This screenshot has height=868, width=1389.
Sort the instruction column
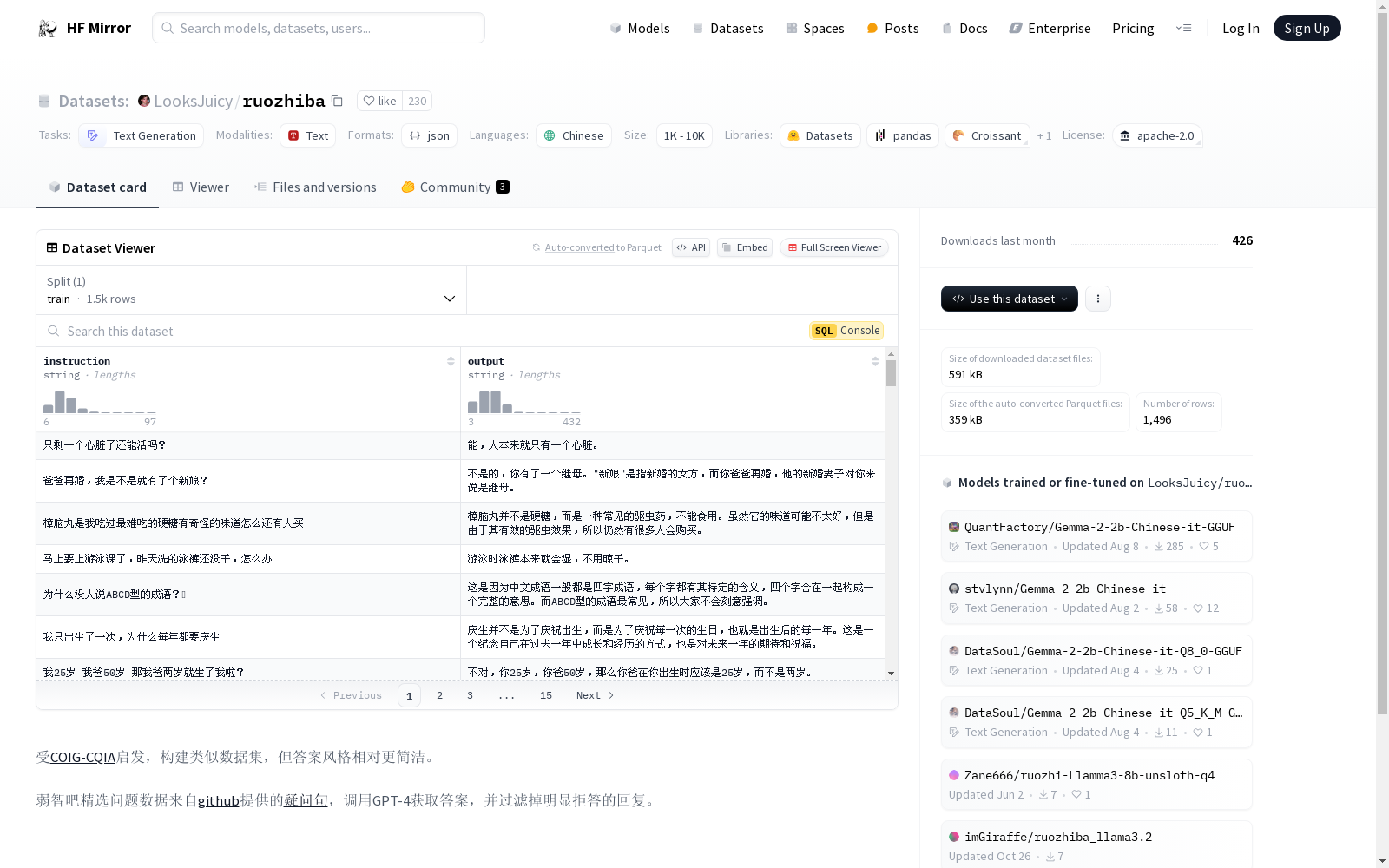click(451, 361)
